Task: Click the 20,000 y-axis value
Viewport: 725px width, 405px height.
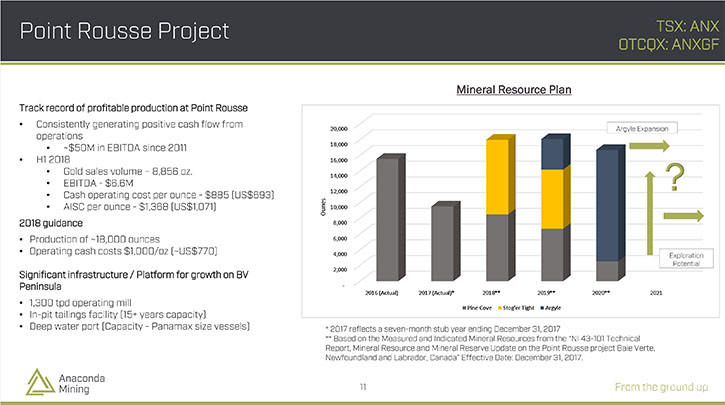Action: tap(339, 129)
